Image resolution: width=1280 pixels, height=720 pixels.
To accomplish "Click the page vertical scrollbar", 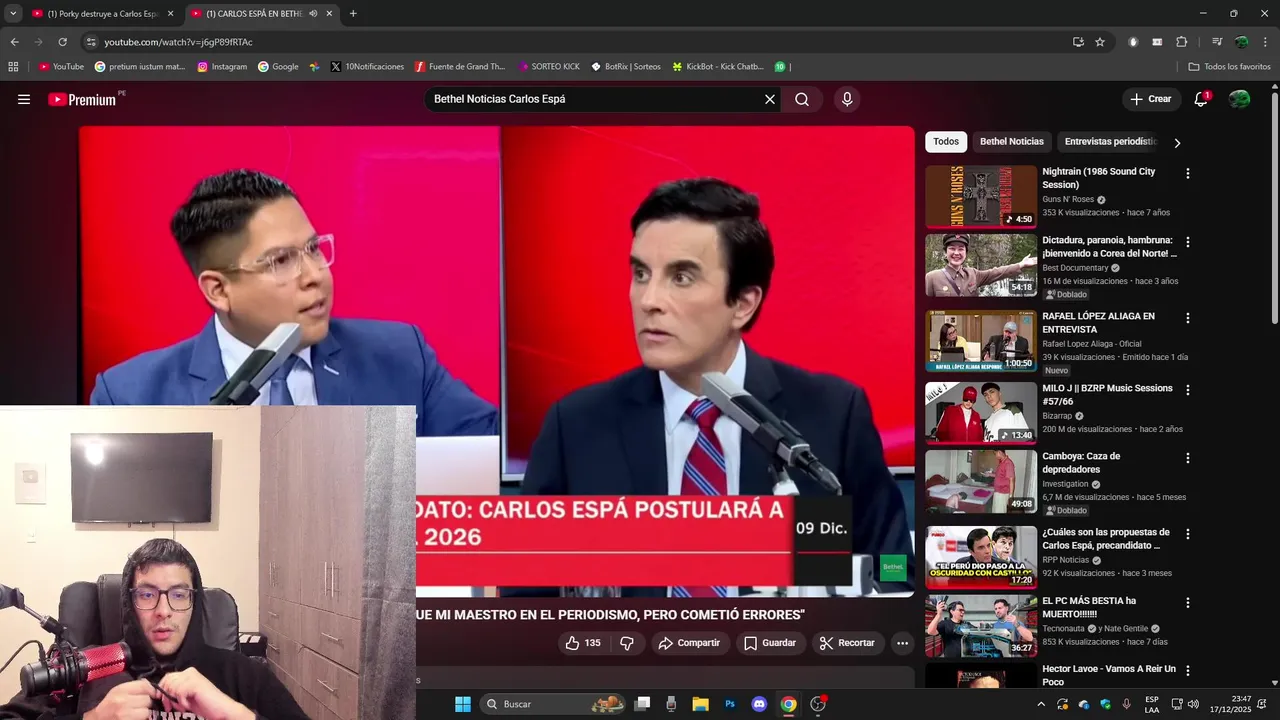I will (1274, 208).
